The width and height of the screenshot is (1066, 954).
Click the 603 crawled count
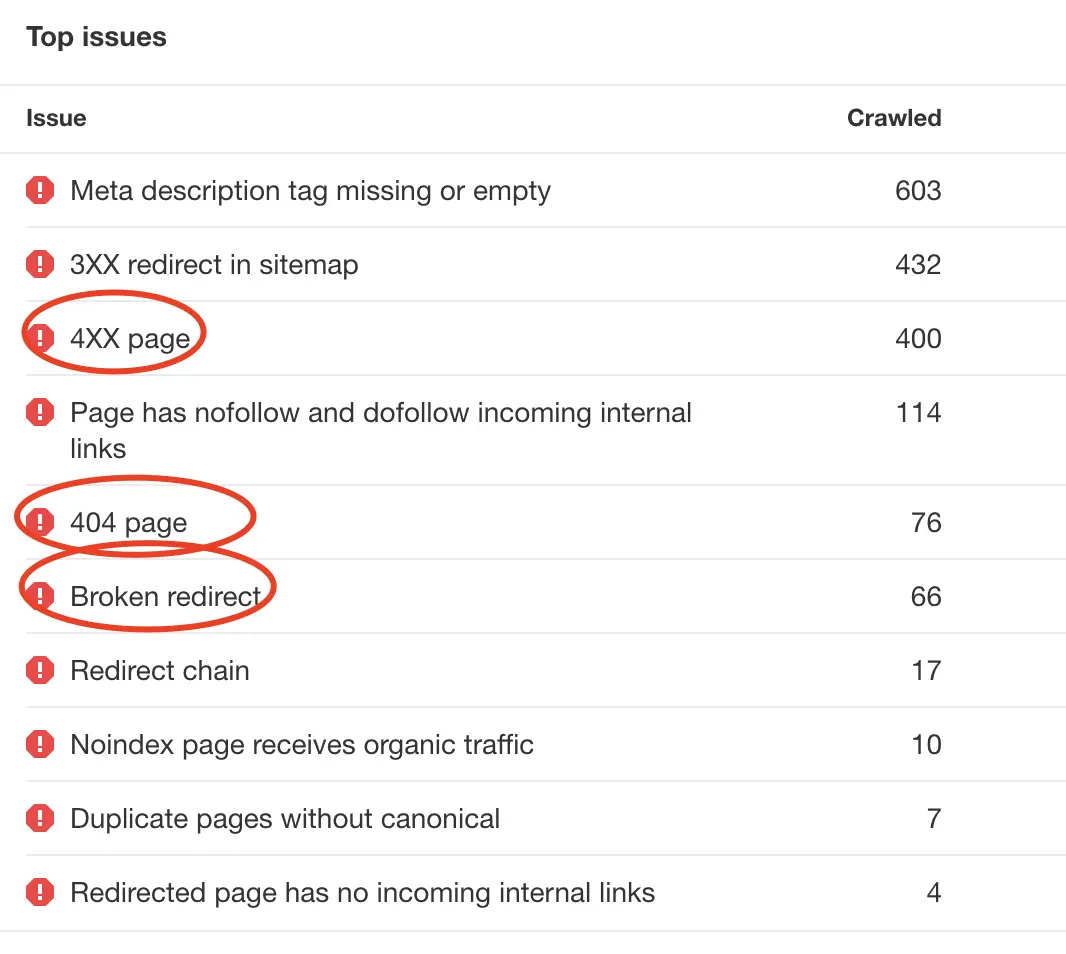click(x=918, y=190)
